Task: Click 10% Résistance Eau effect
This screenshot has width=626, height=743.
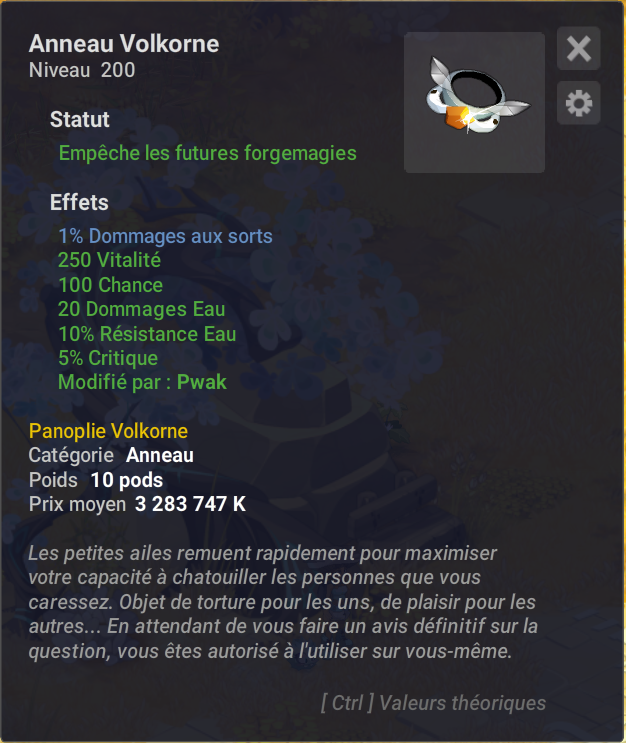Action: [147, 334]
